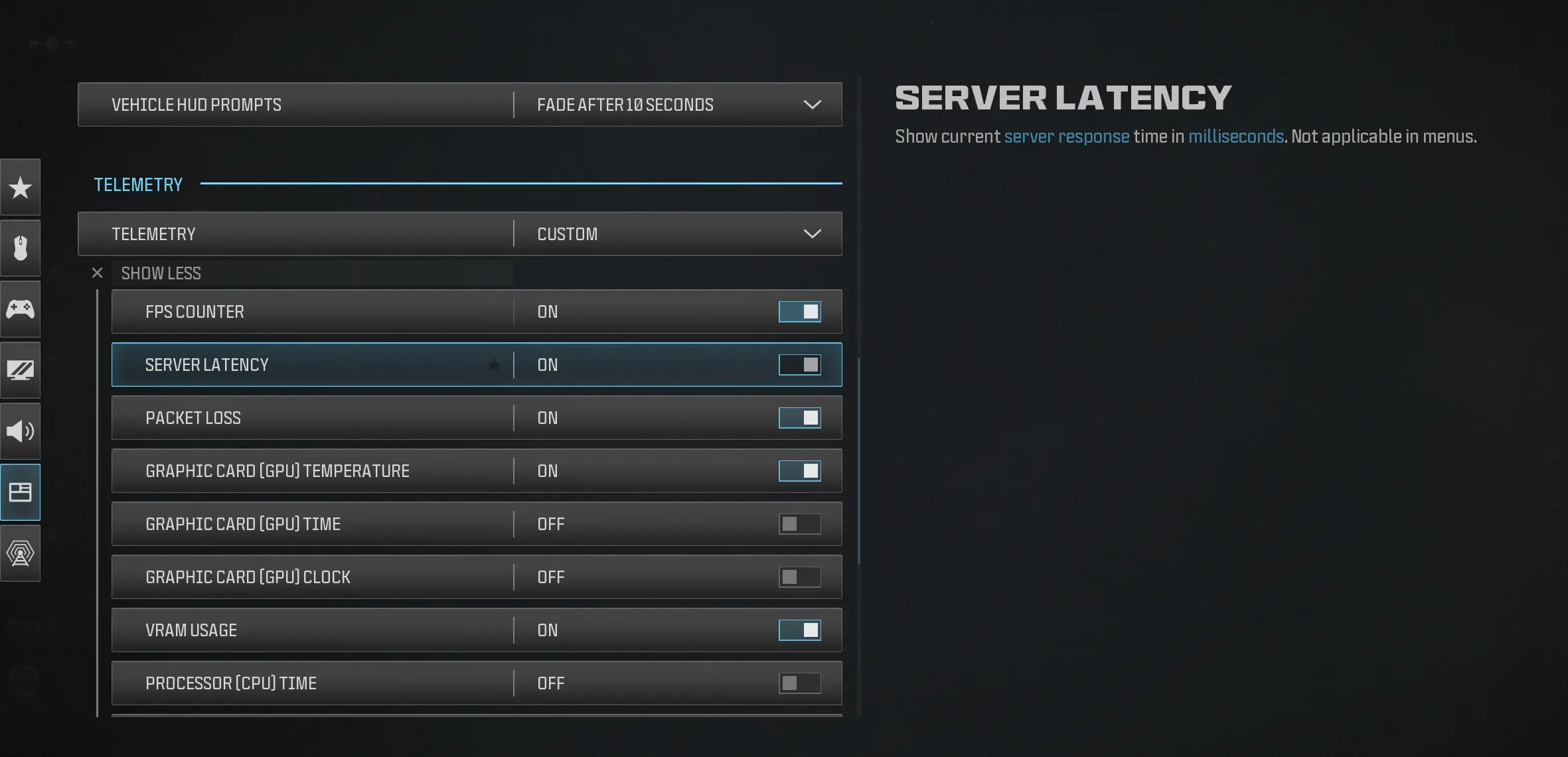Click the server response hyperlink

coord(1065,136)
